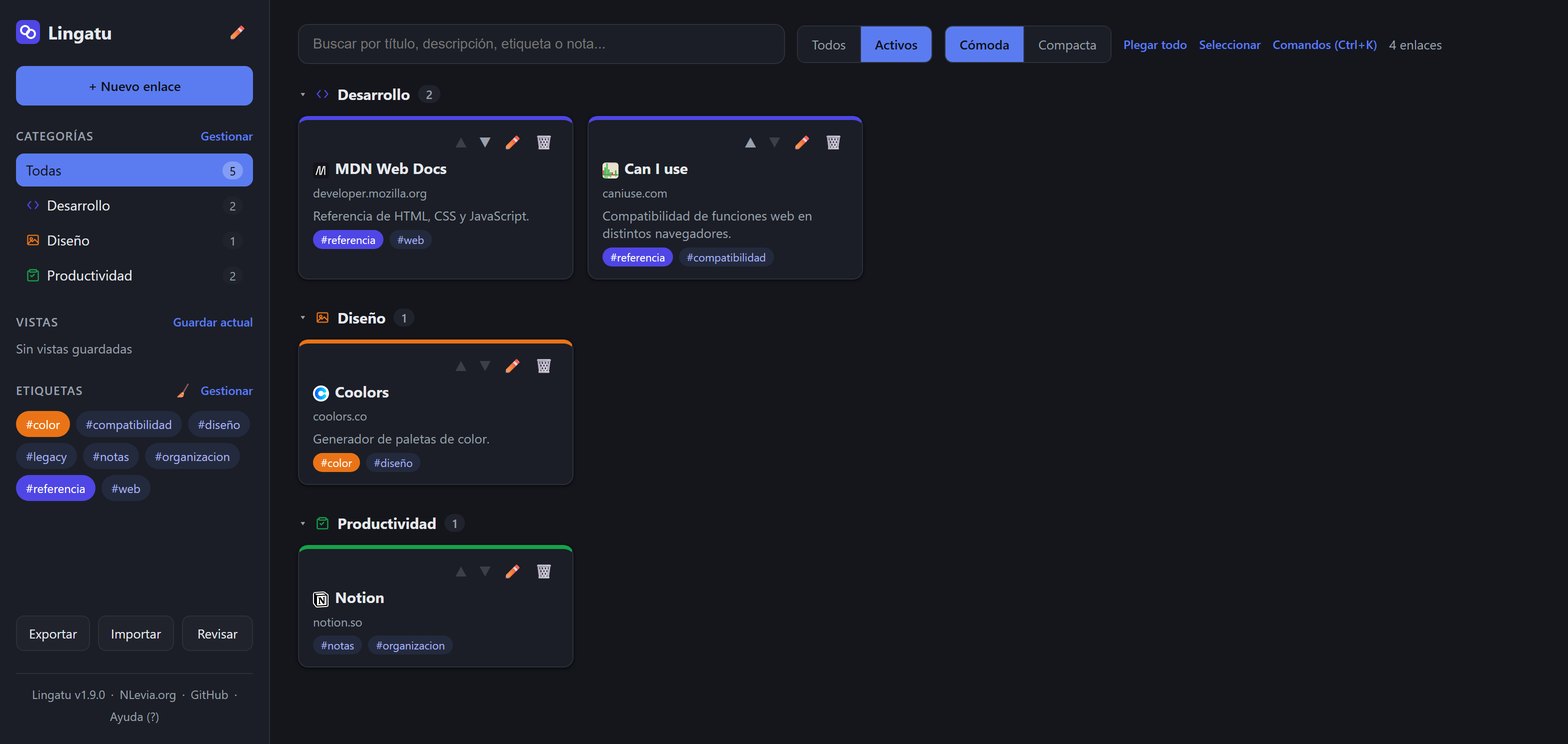Image resolution: width=1568 pixels, height=744 pixels.
Task: Click the pencil icon beside the Lingatu title
Action: (x=237, y=33)
